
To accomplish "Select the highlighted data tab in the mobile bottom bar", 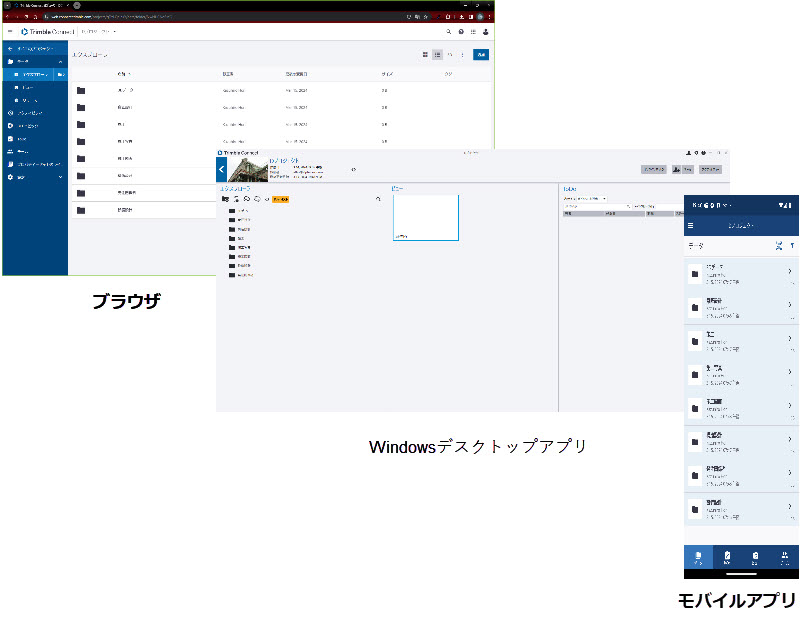I will pos(698,557).
